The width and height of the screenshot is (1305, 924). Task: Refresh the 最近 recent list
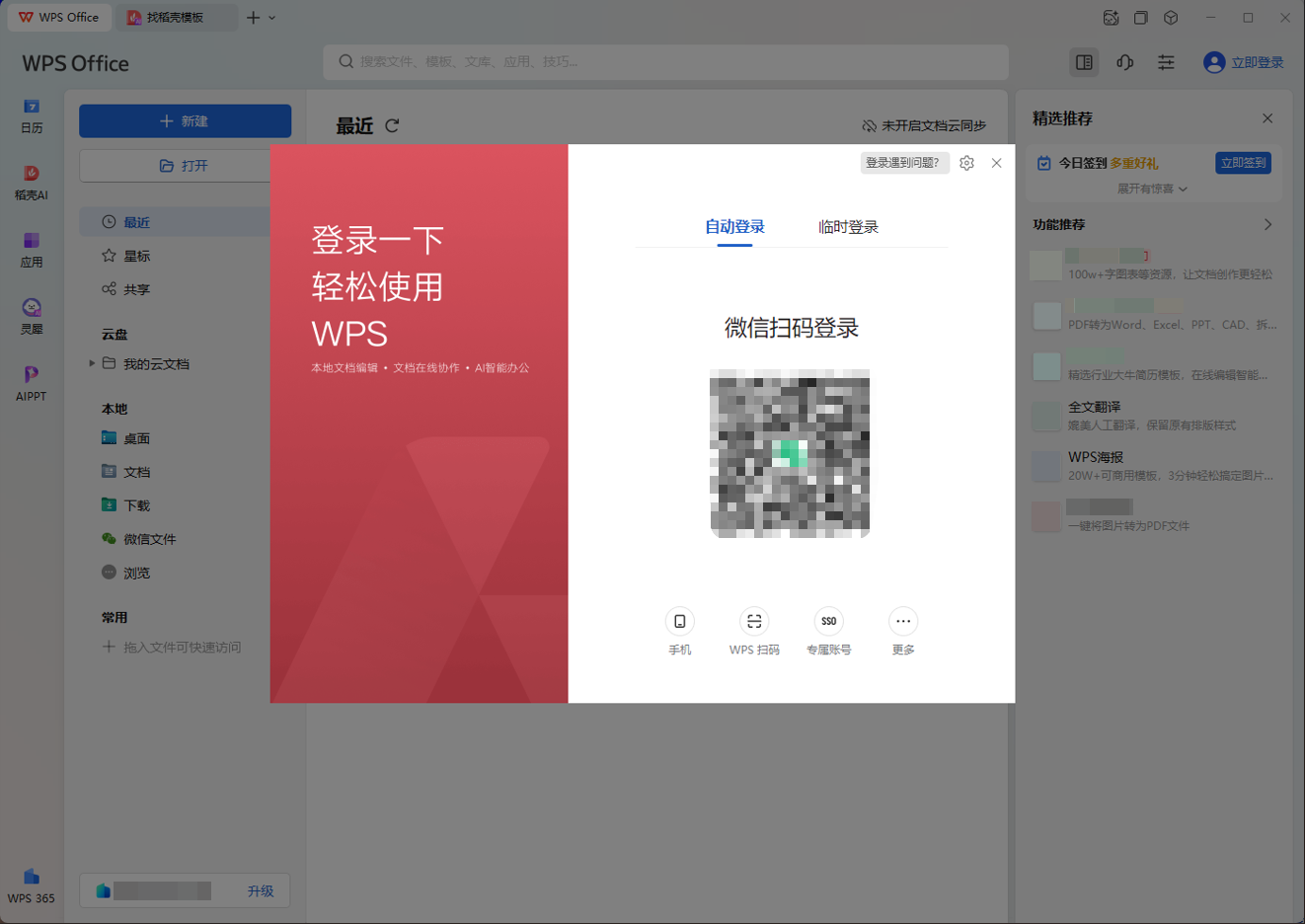pos(392,125)
